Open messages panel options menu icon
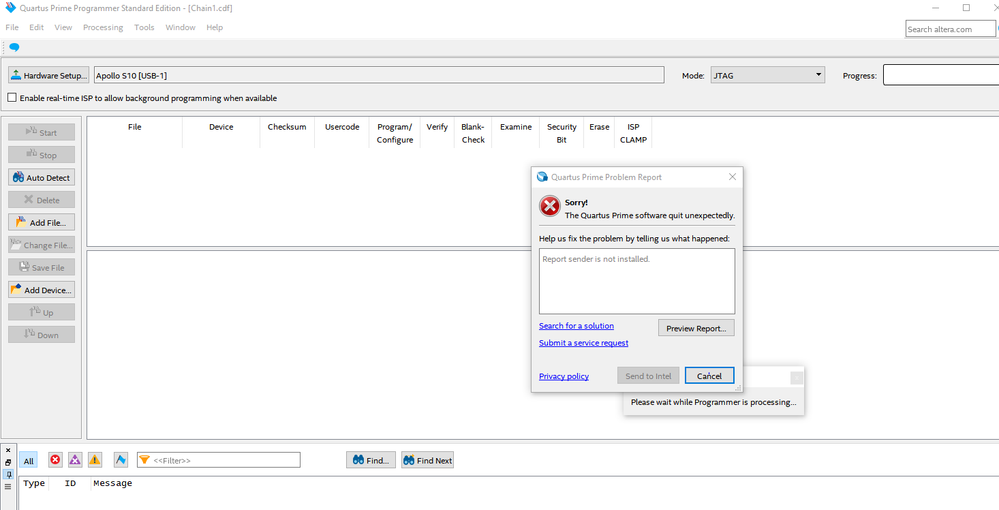Viewport: 999px width, 510px height. pos(8,486)
